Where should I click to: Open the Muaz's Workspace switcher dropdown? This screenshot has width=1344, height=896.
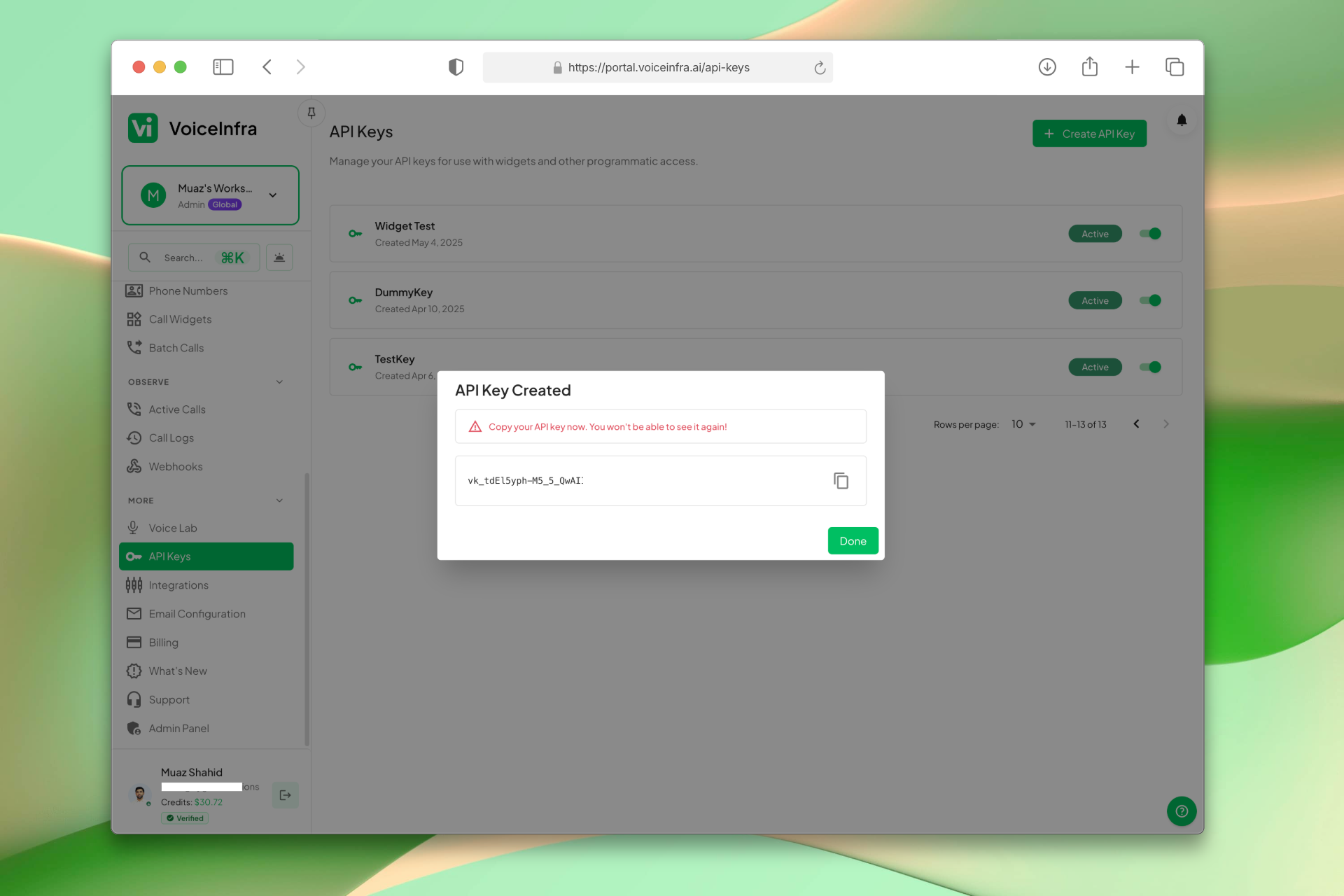point(210,195)
